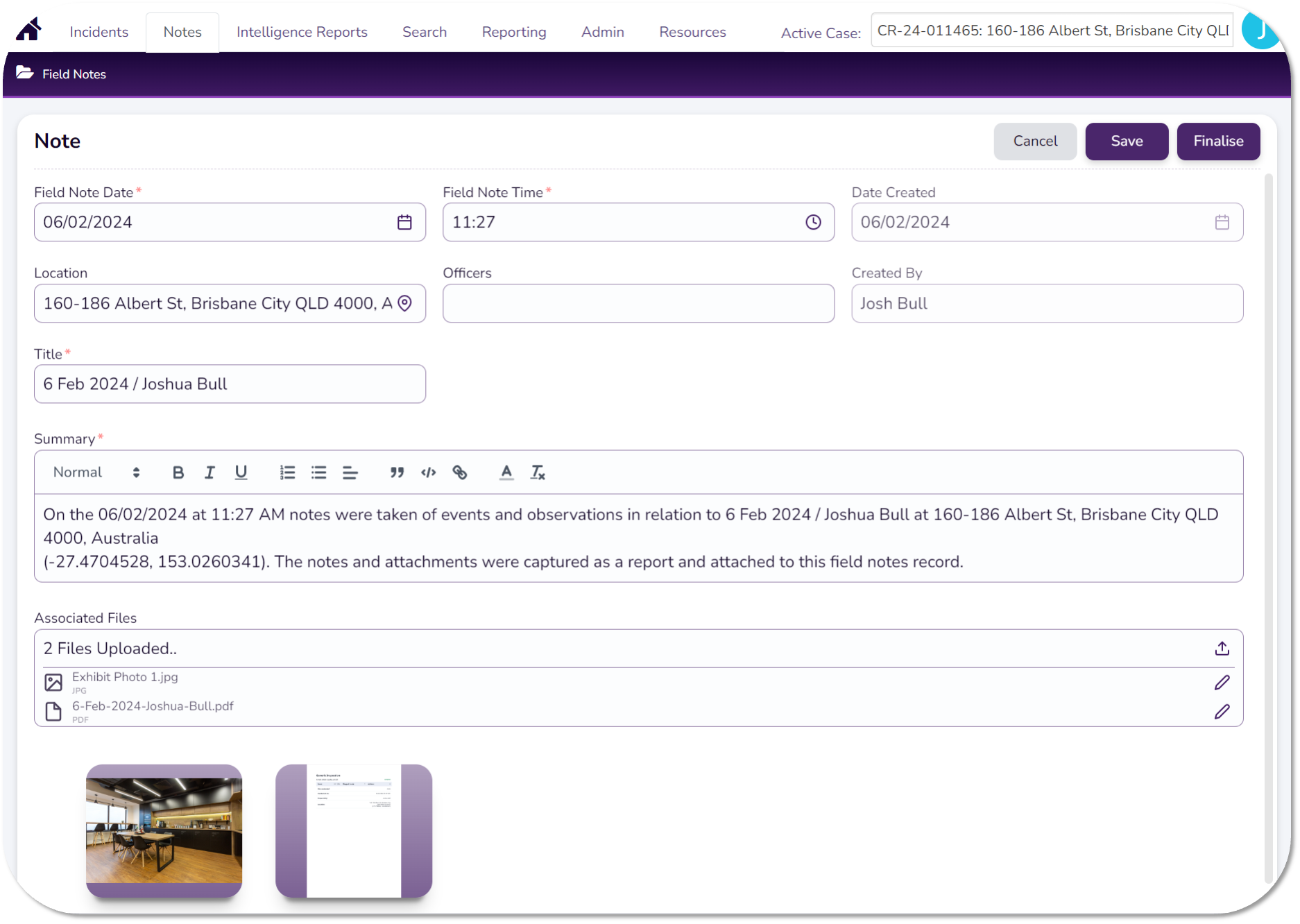This screenshot has height=924, width=1300.
Task: Insert blockquote in the Summary editor
Action: click(x=397, y=472)
